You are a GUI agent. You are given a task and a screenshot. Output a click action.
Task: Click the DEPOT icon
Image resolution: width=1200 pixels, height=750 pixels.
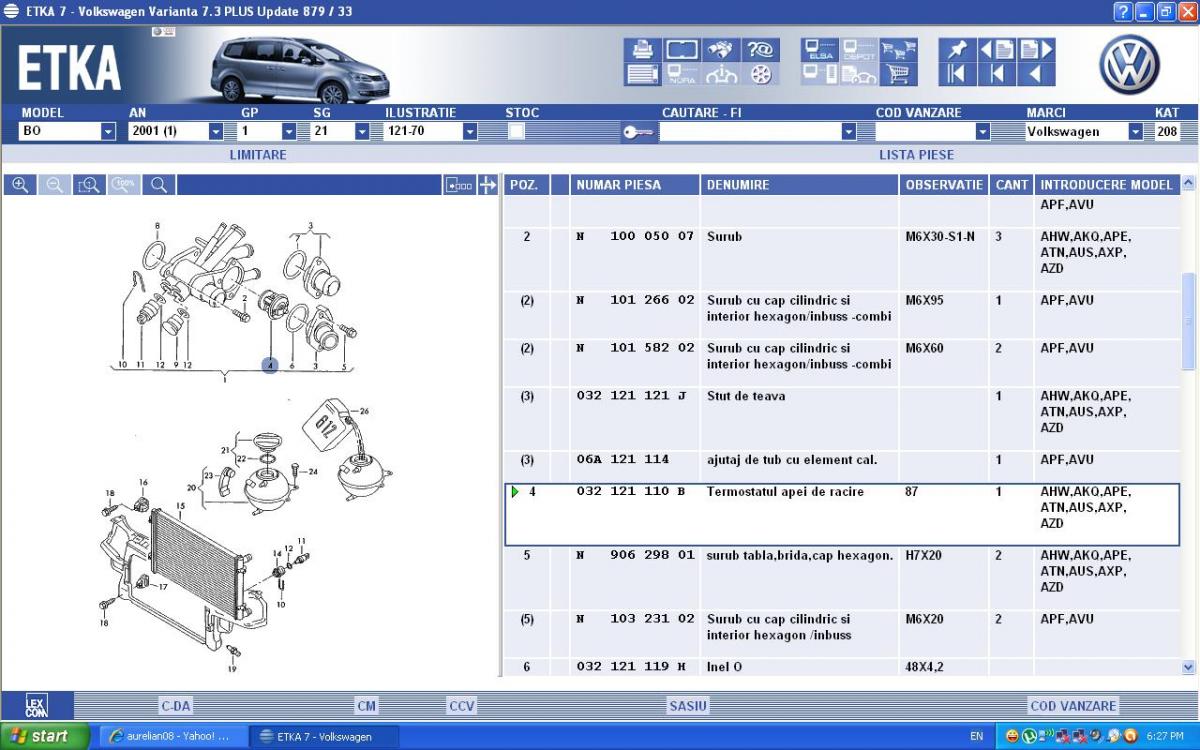tap(859, 50)
